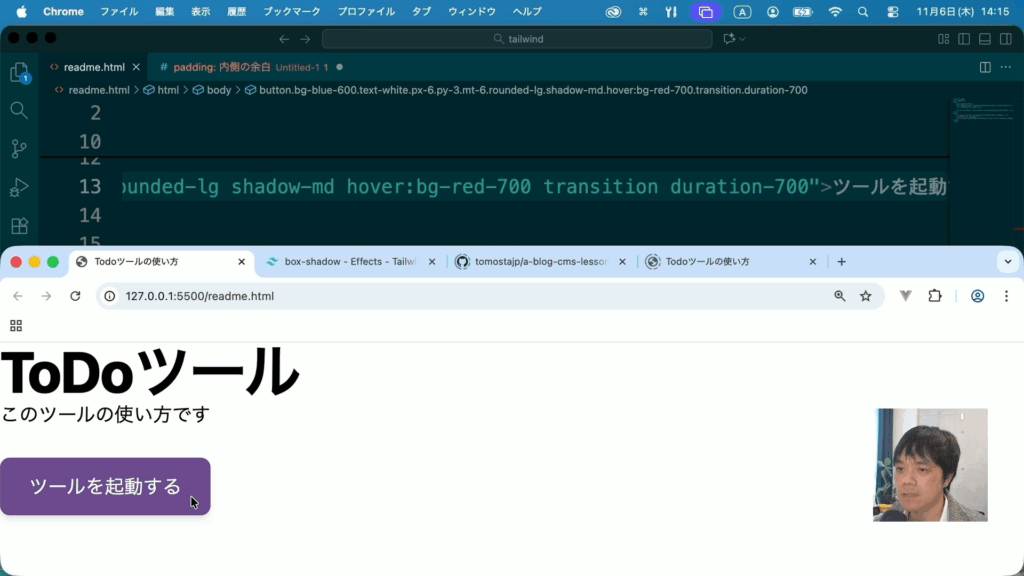This screenshot has height=576, width=1024.
Task: Open the Source Control view
Action: point(18,149)
